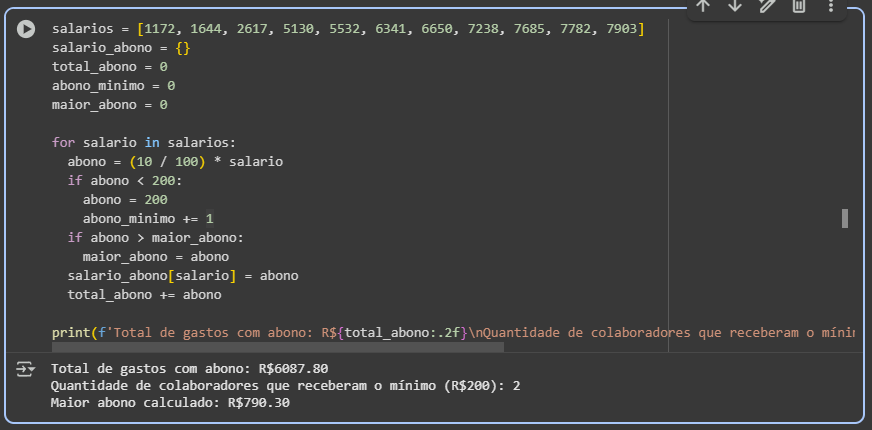872x430 pixels.
Task: Click the print f-string statement line
Action: (x=453, y=333)
